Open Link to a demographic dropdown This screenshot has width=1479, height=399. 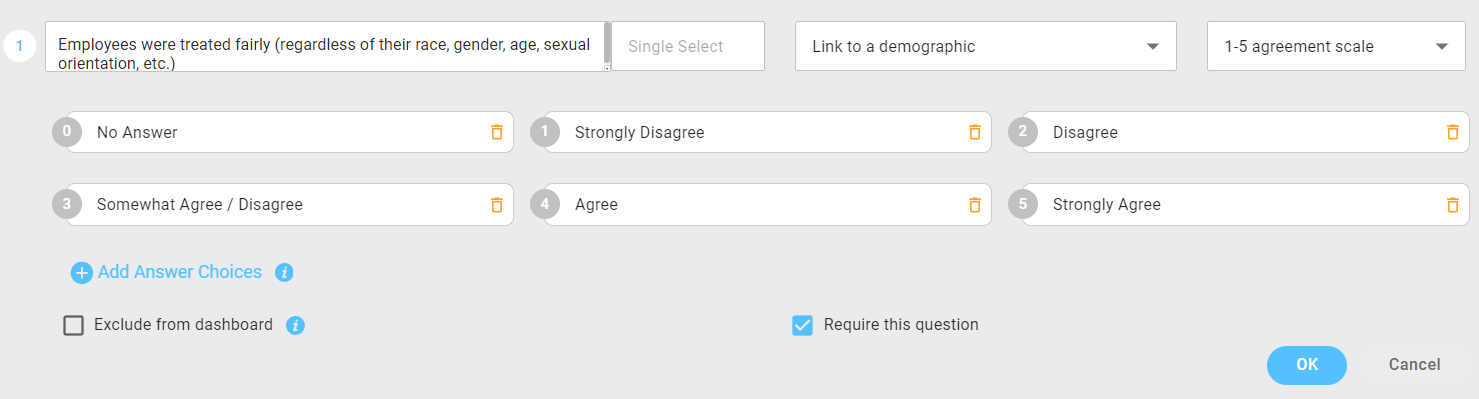coord(985,46)
